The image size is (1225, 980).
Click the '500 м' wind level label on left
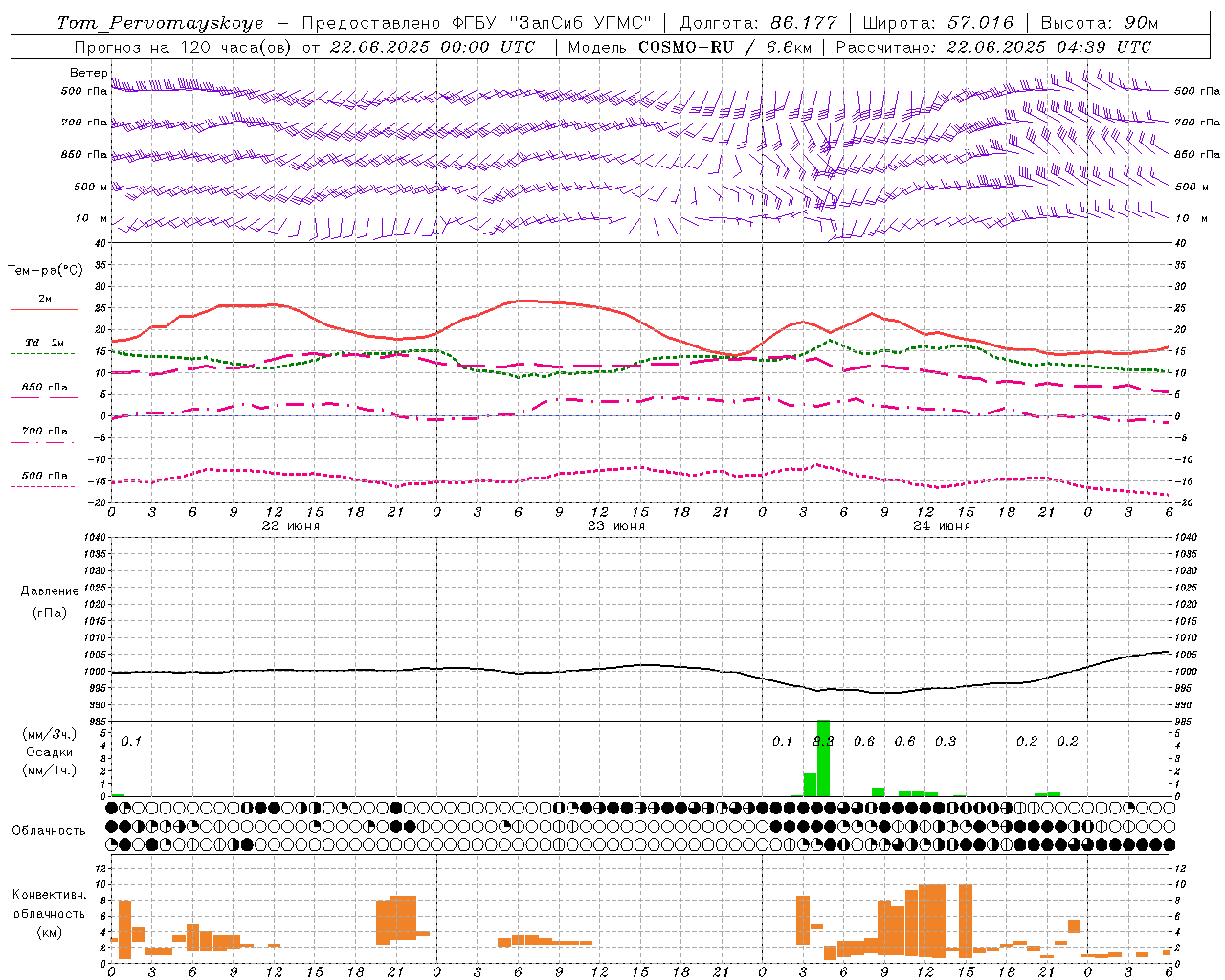click(90, 187)
